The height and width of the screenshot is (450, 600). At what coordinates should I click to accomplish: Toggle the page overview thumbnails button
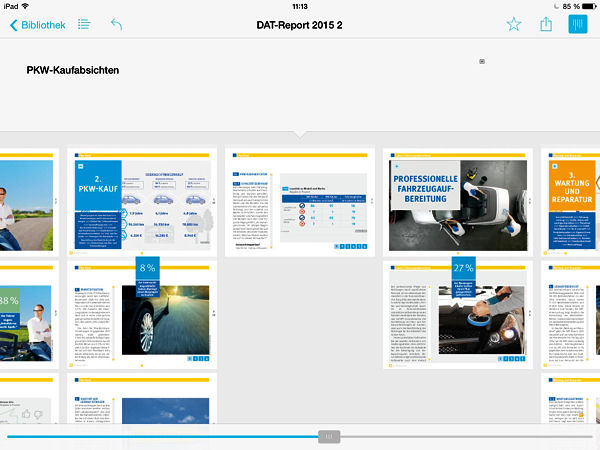tap(577, 24)
